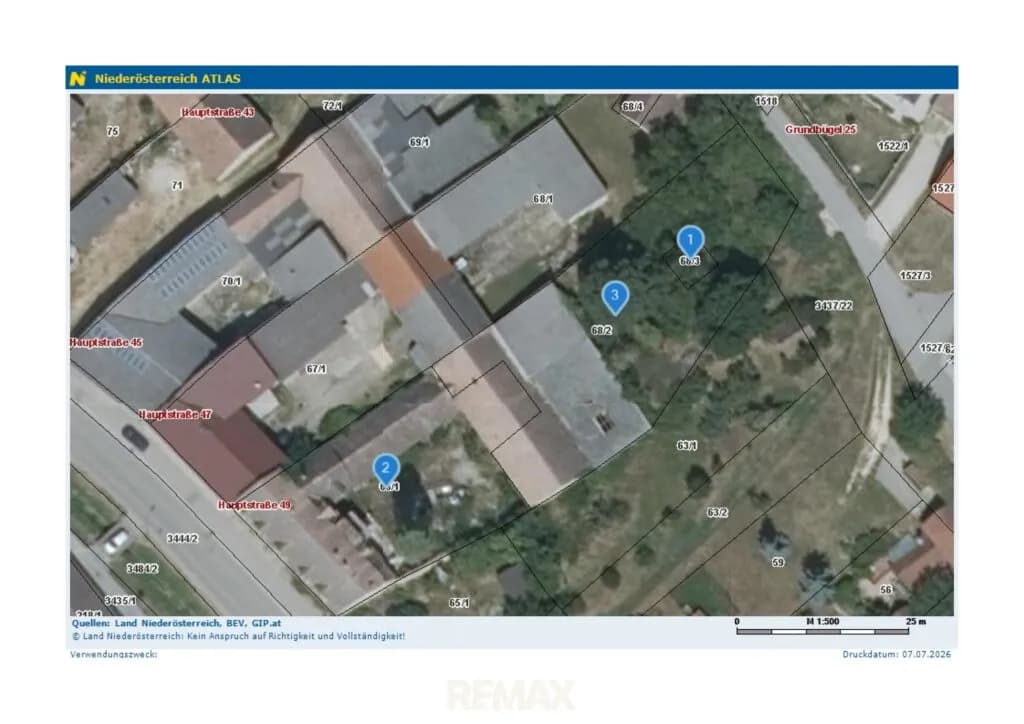The image size is (1024, 724).
Task: Click the Hauptstraße 43 address label
Action: click(218, 112)
